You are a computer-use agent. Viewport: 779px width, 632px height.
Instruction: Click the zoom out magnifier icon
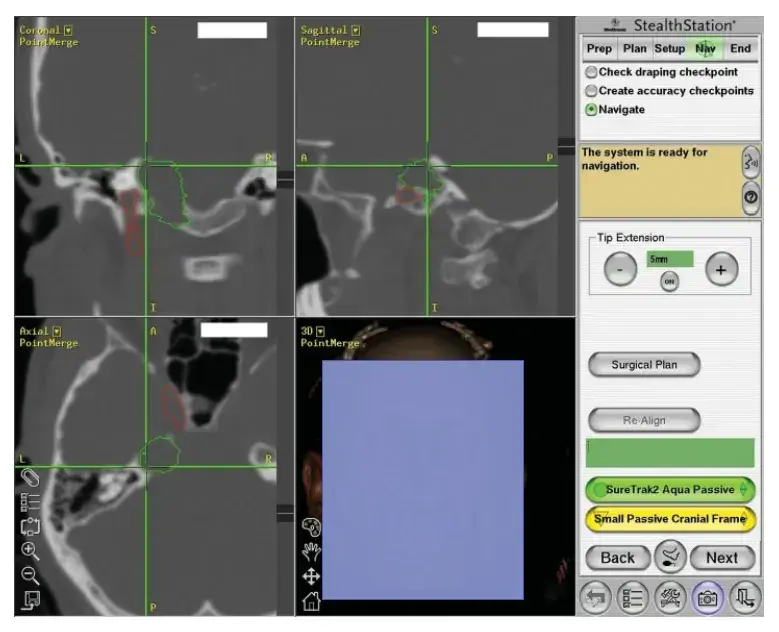pos(30,575)
